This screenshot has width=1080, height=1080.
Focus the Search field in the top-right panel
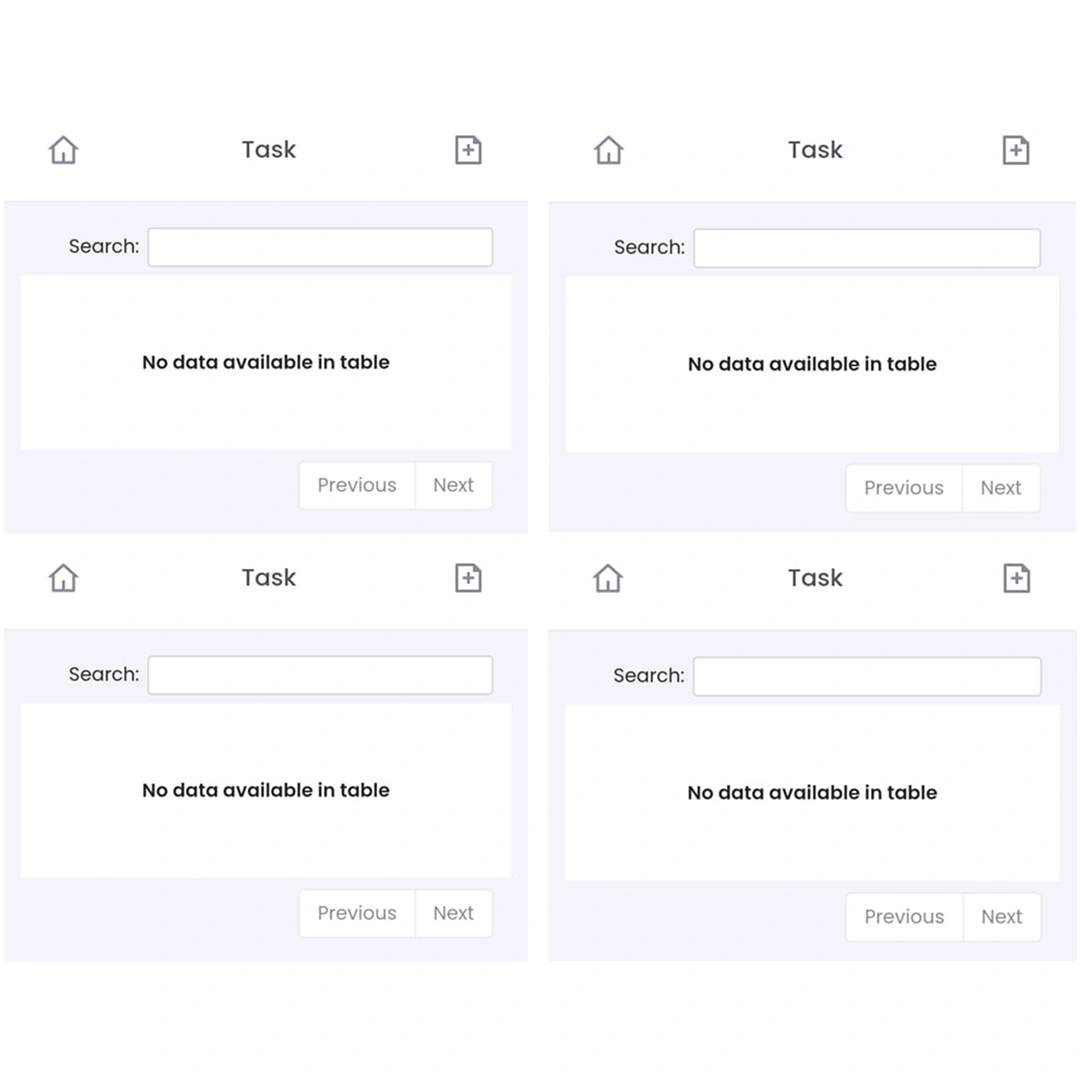pyautogui.click(x=867, y=248)
